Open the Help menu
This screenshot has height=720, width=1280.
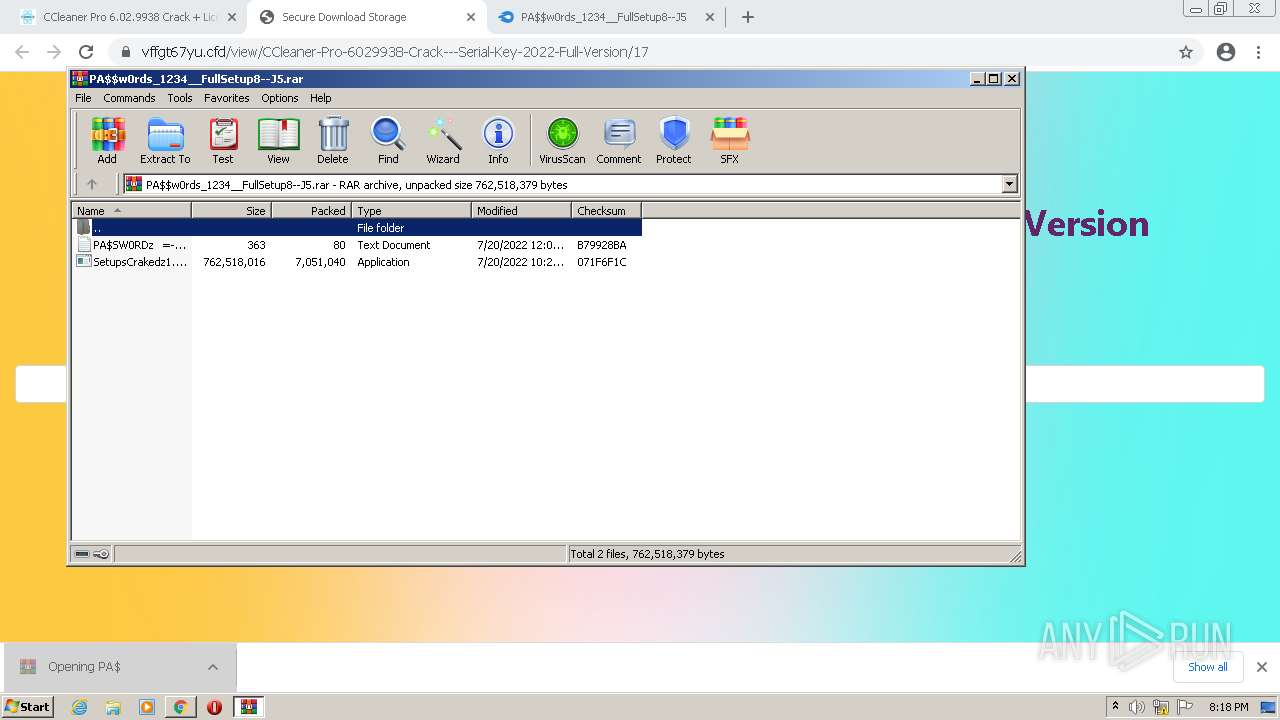(321, 98)
